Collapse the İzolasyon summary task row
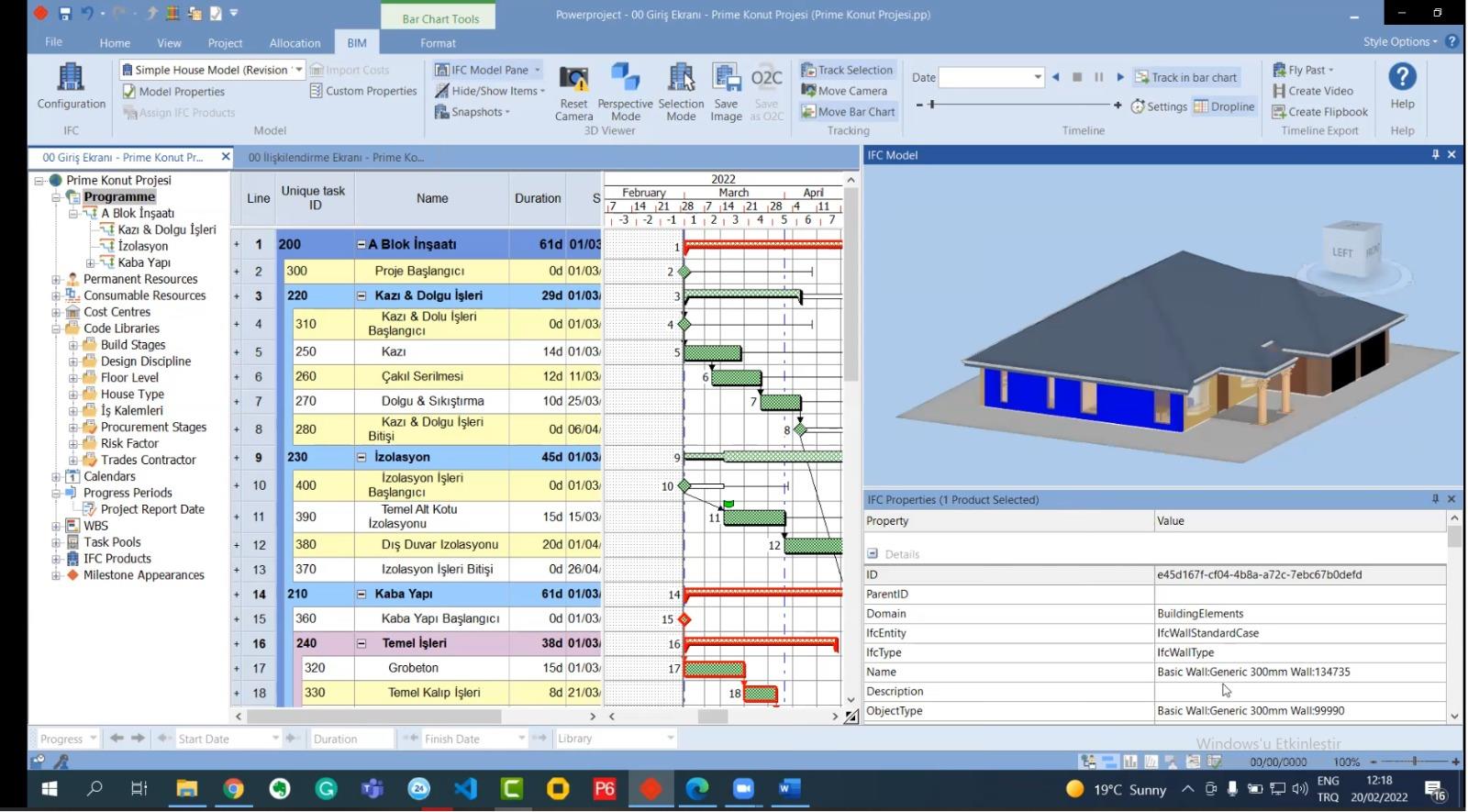The width and height of the screenshot is (1468, 812). coord(361,457)
